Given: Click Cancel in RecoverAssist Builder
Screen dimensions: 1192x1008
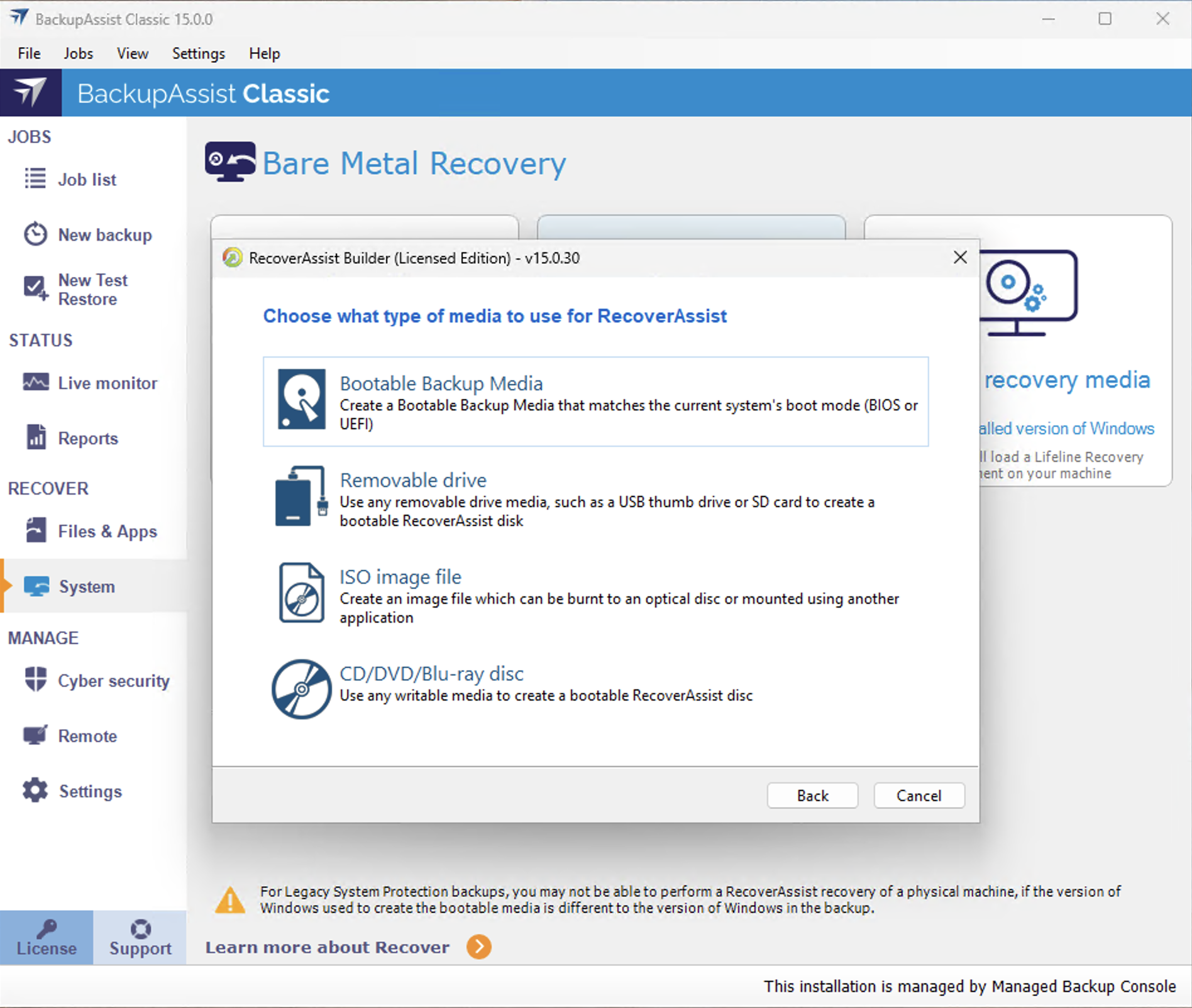Looking at the screenshot, I should pos(919,796).
